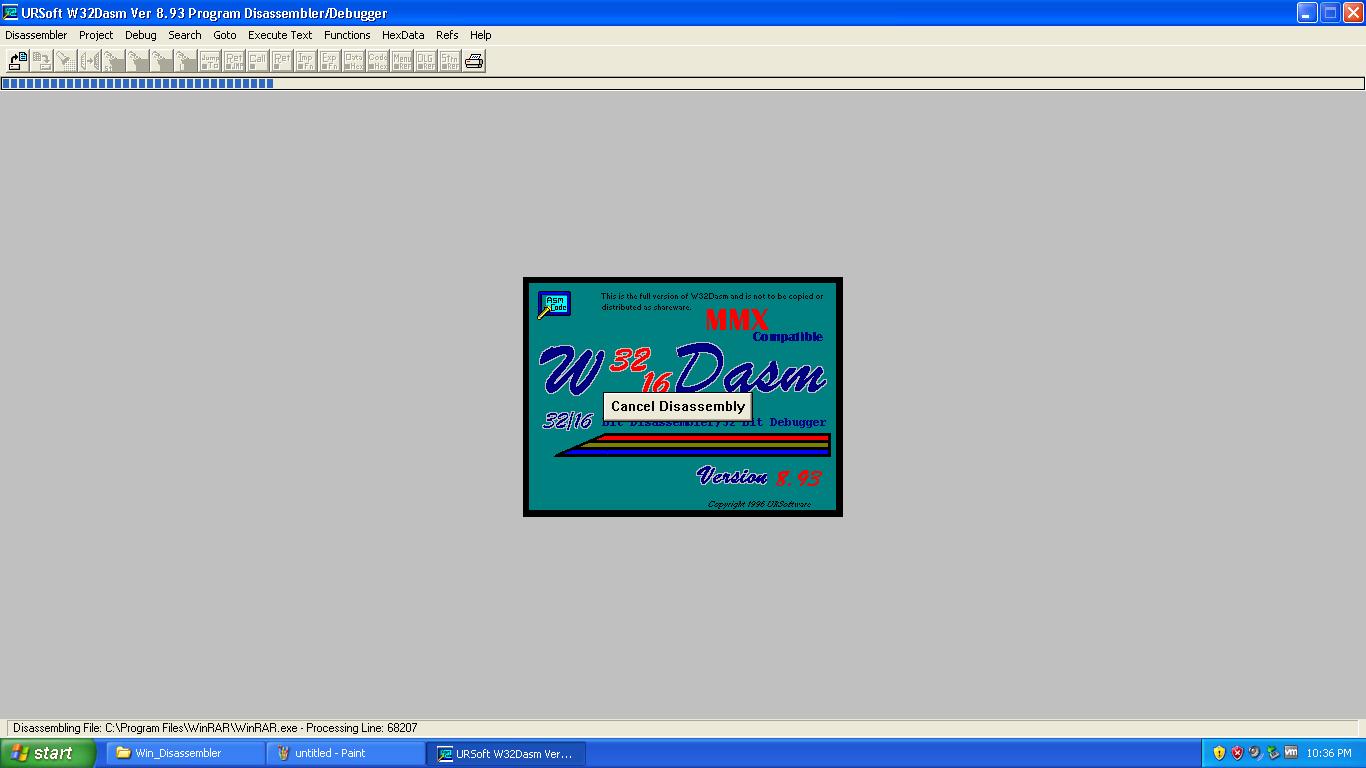Image resolution: width=1366 pixels, height=768 pixels.
Task: Open a file to disassemble via toolbar
Action: point(17,61)
